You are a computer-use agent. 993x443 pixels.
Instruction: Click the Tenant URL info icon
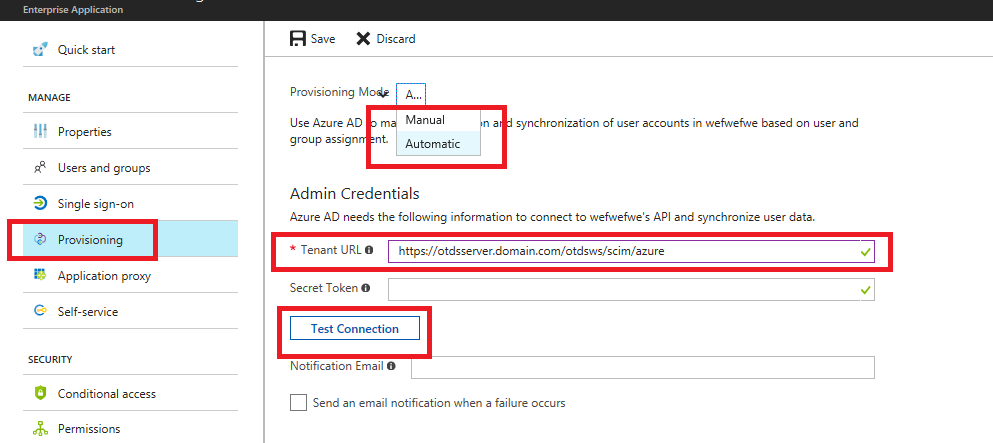pos(369,250)
